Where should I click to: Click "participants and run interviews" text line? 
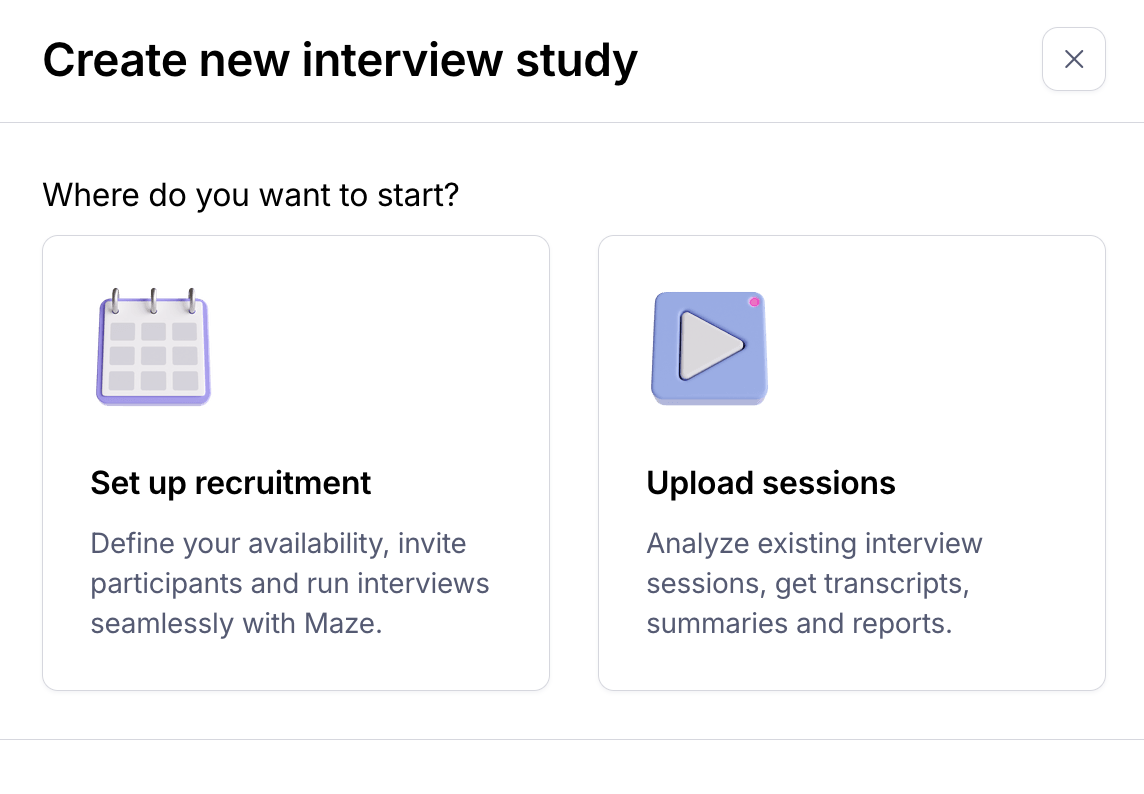point(290,584)
